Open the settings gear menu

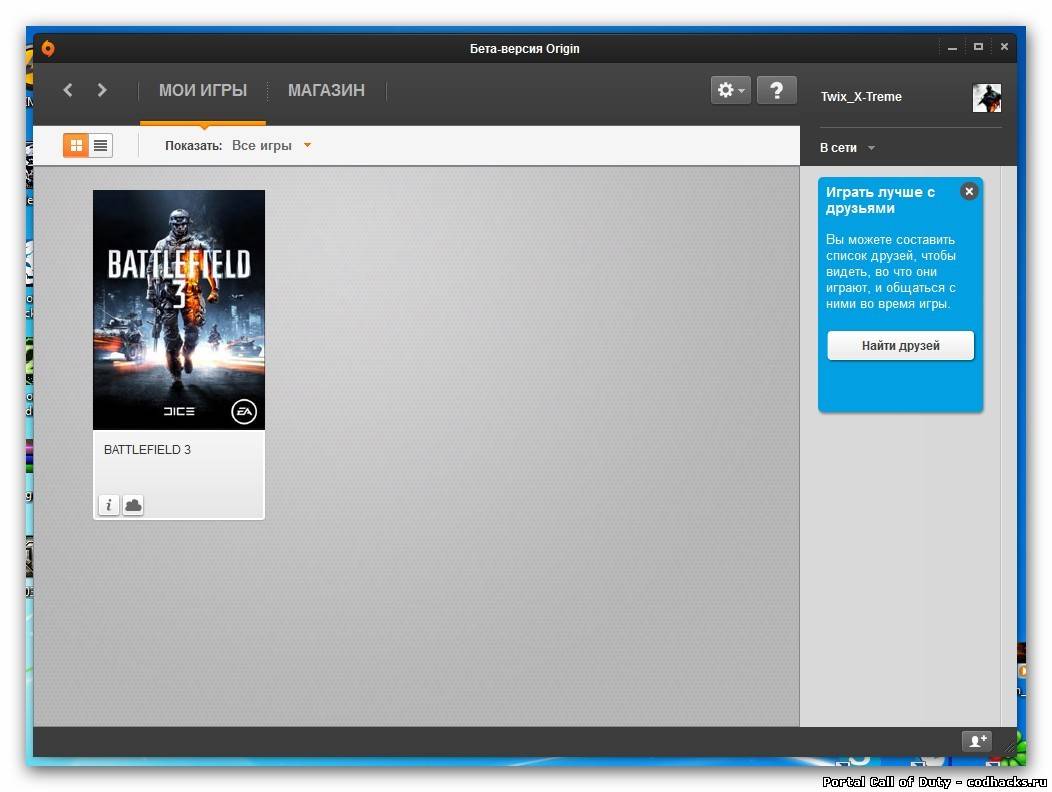(731, 90)
